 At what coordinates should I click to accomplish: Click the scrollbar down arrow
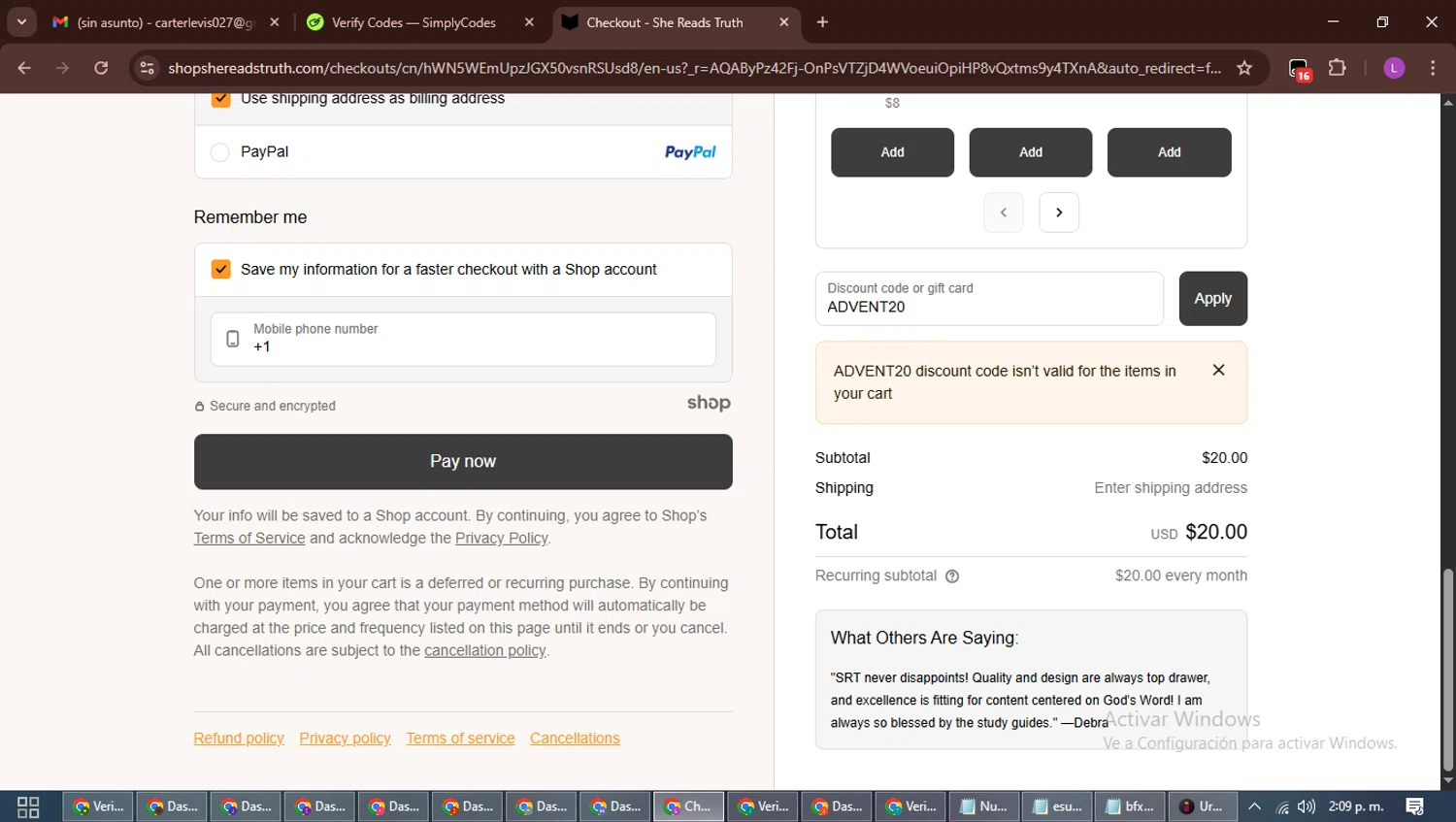tap(1448, 780)
